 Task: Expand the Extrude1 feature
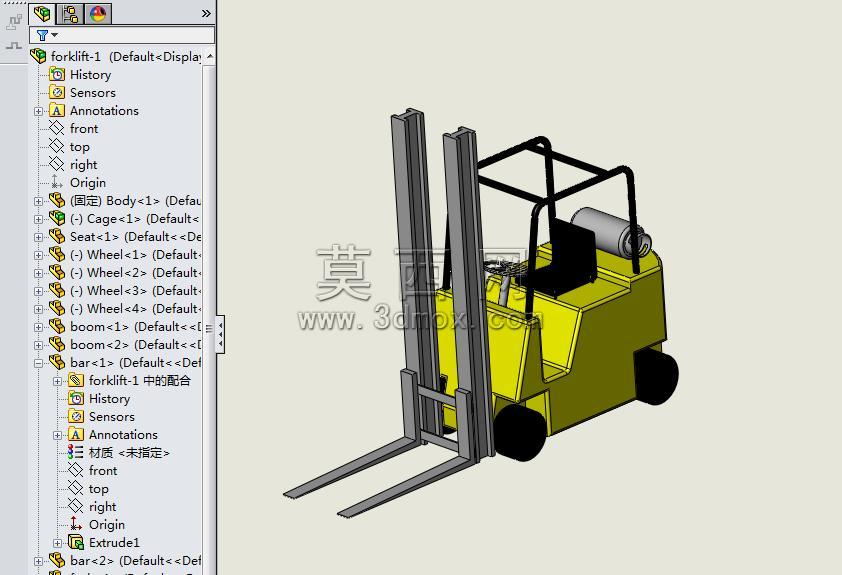tap(57, 543)
